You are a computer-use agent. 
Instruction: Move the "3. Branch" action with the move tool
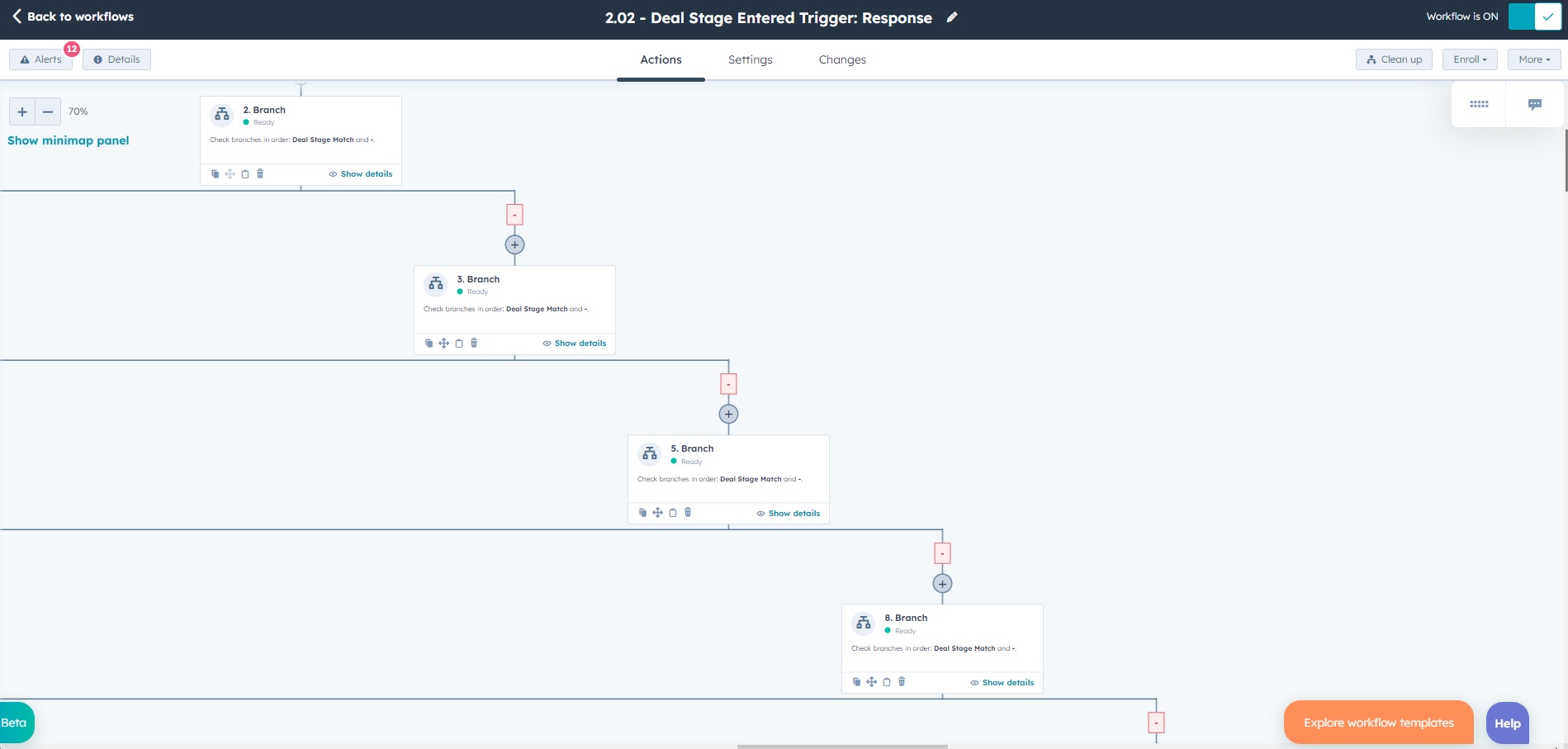point(443,343)
